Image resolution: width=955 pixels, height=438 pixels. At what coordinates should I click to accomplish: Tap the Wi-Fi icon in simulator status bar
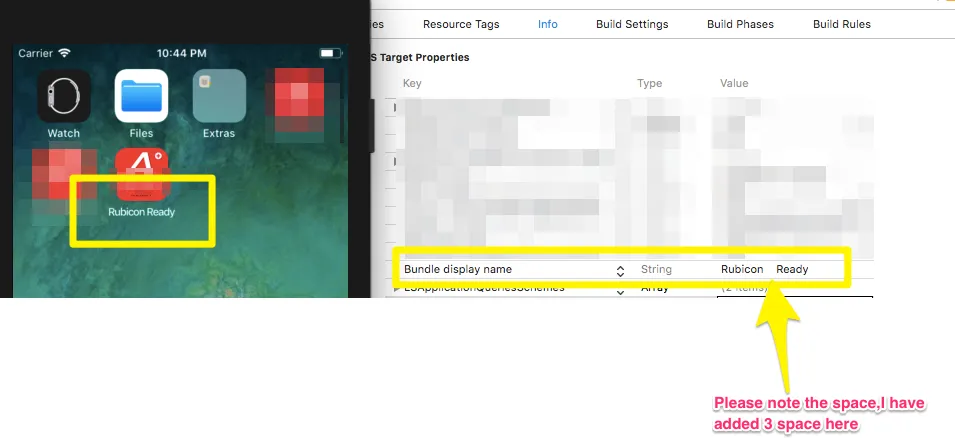pyautogui.click(x=65, y=53)
